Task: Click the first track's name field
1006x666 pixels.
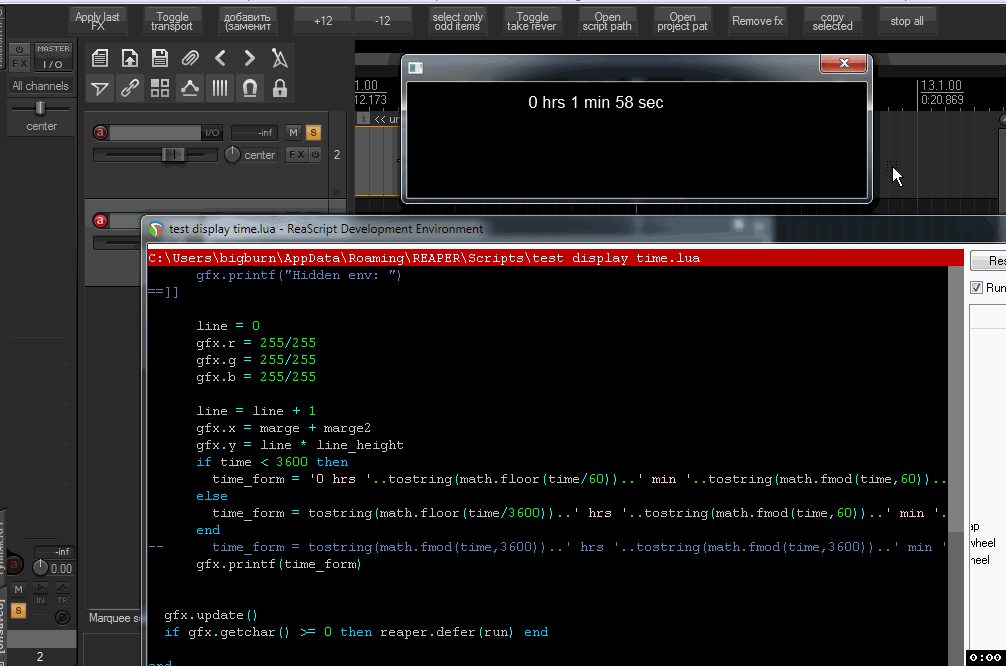Action: (155, 132)
